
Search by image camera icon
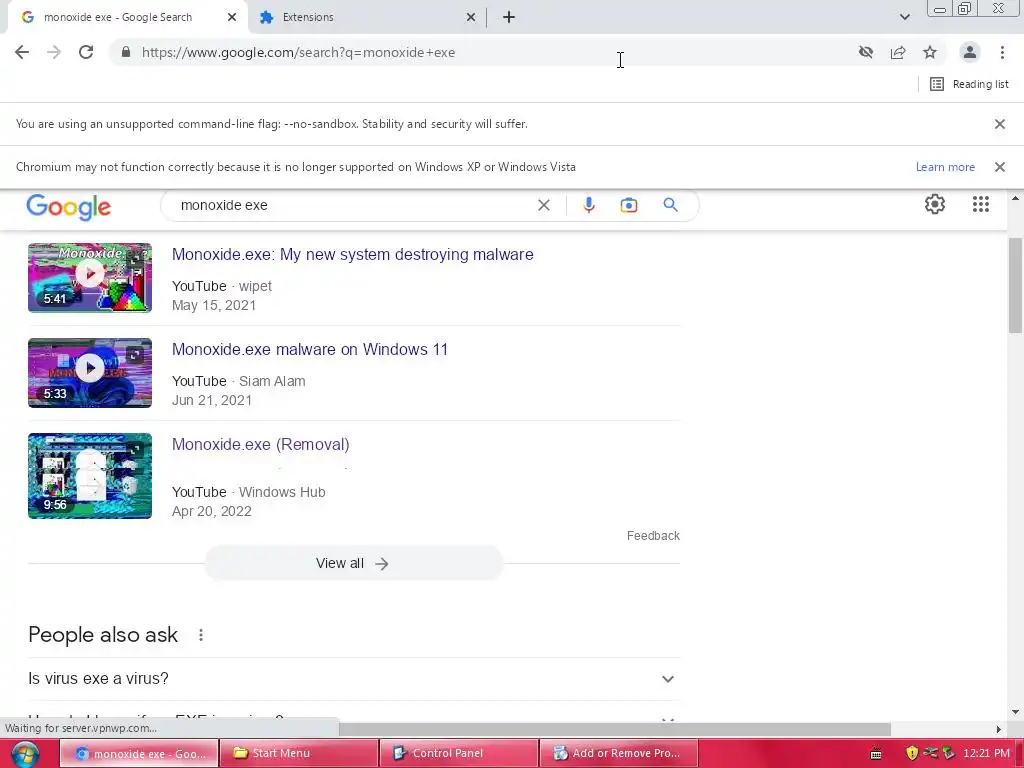(x=628, y=205)
